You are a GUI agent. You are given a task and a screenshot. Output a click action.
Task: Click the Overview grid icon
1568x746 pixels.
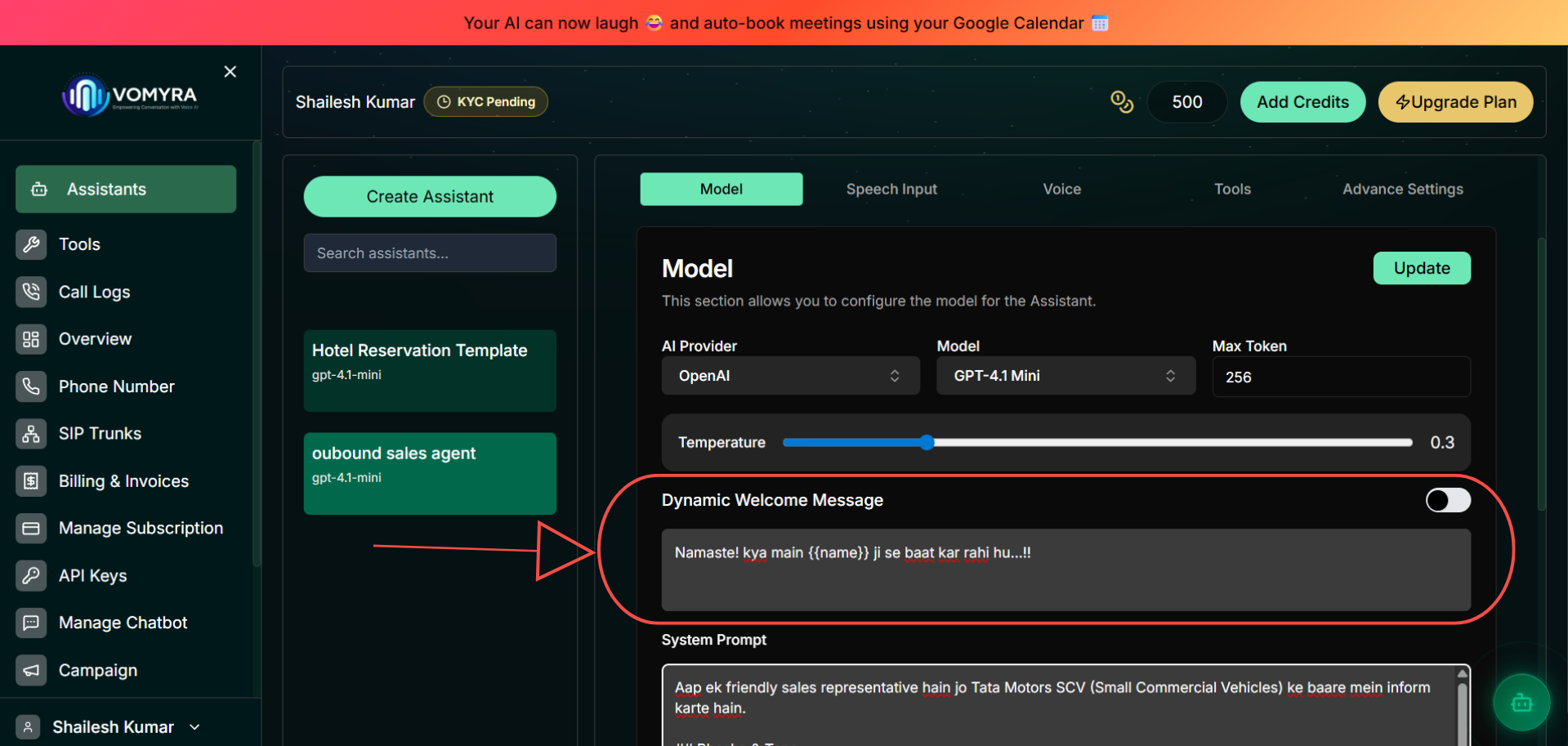click(x=31, y=339)
